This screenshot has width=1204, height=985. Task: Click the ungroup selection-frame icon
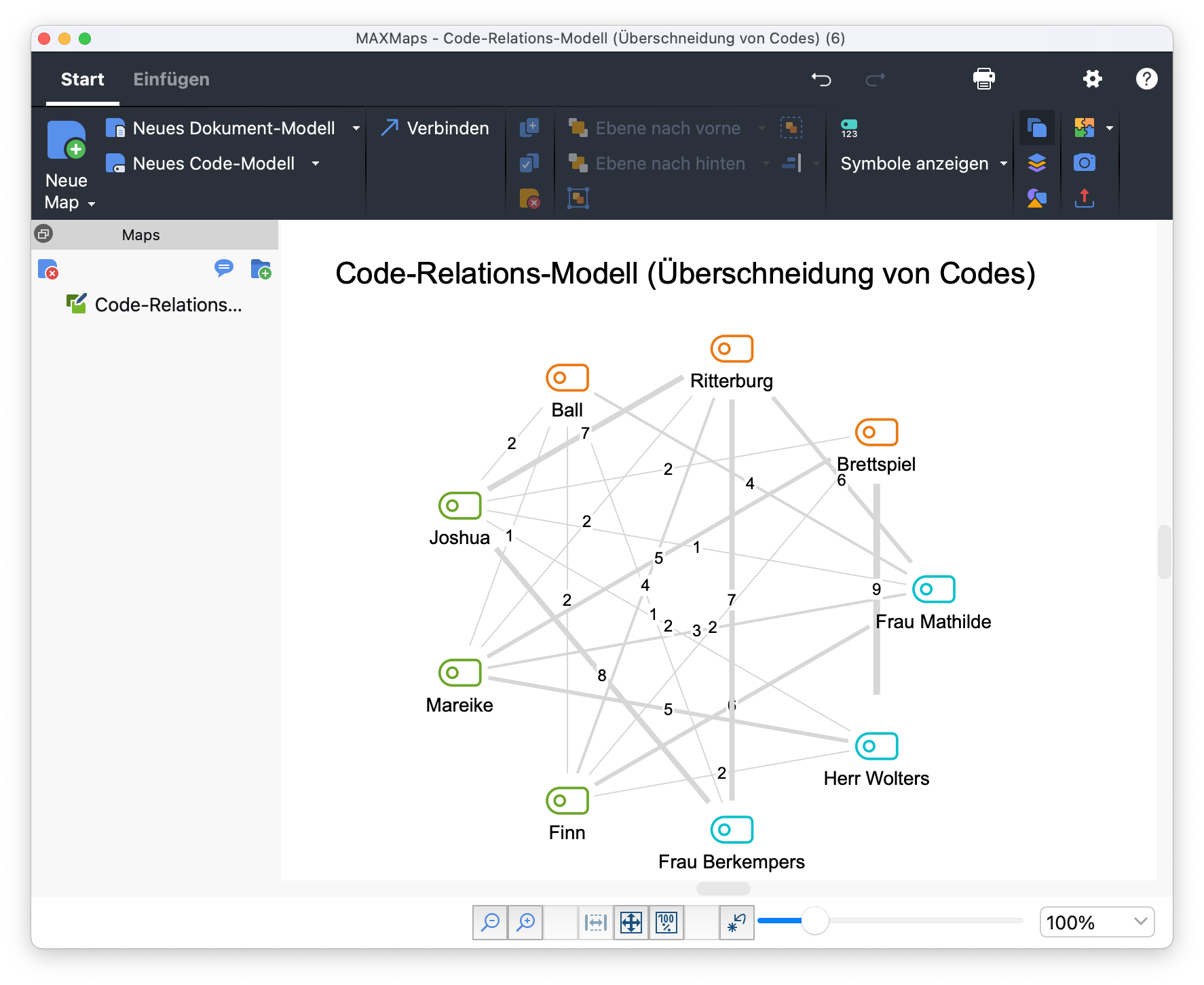coord(578,198)
